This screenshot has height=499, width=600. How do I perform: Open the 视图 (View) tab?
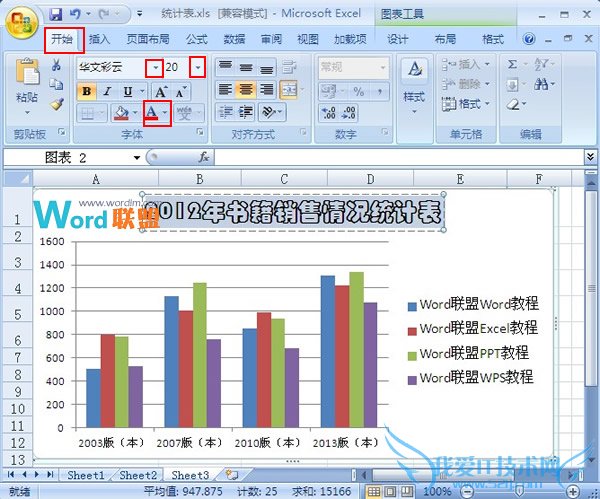click(308, 39)
